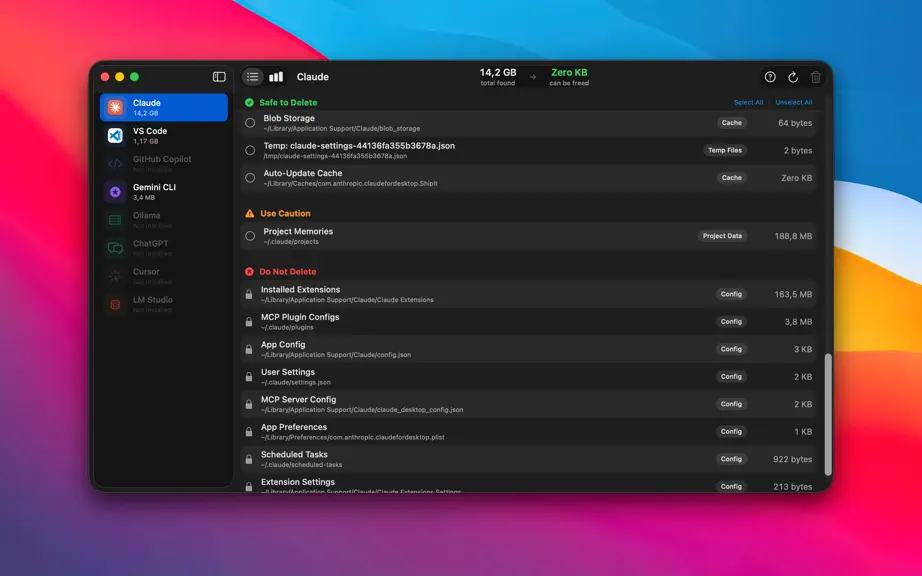Click the ~/.claude/projects path text
922x576 pixels.
coord(290,242)
